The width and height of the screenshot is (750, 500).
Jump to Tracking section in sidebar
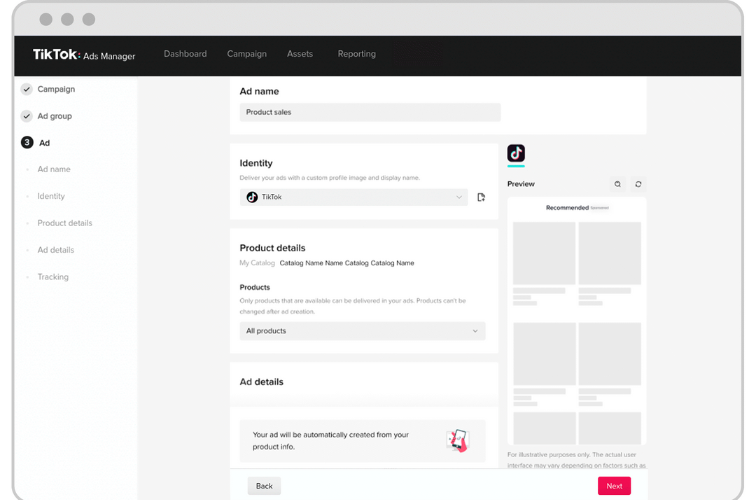point(53,277)
